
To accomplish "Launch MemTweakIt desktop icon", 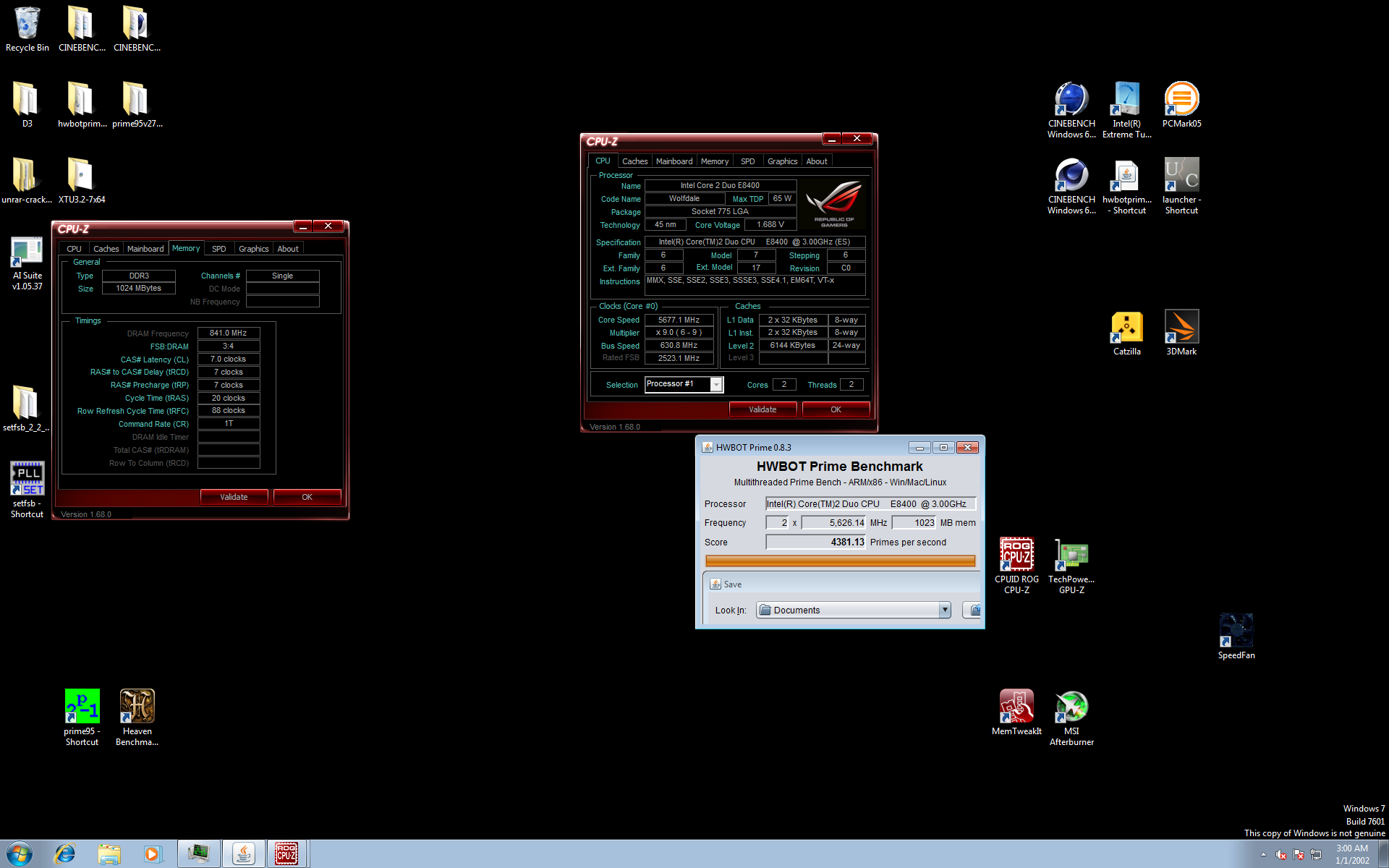I will pyautogui.click(x=1016, y=712).
